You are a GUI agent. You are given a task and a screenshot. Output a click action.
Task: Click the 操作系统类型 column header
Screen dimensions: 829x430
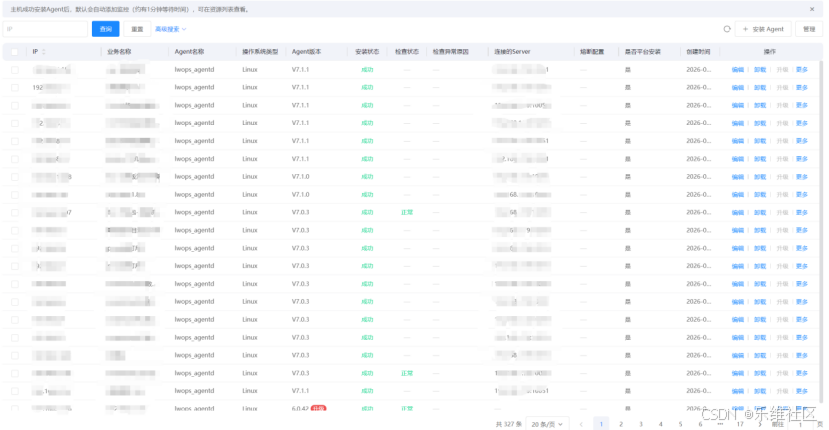point(260,52)
